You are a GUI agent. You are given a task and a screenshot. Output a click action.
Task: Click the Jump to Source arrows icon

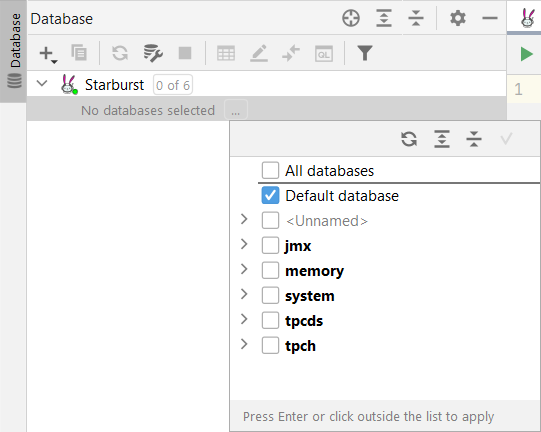291,53
